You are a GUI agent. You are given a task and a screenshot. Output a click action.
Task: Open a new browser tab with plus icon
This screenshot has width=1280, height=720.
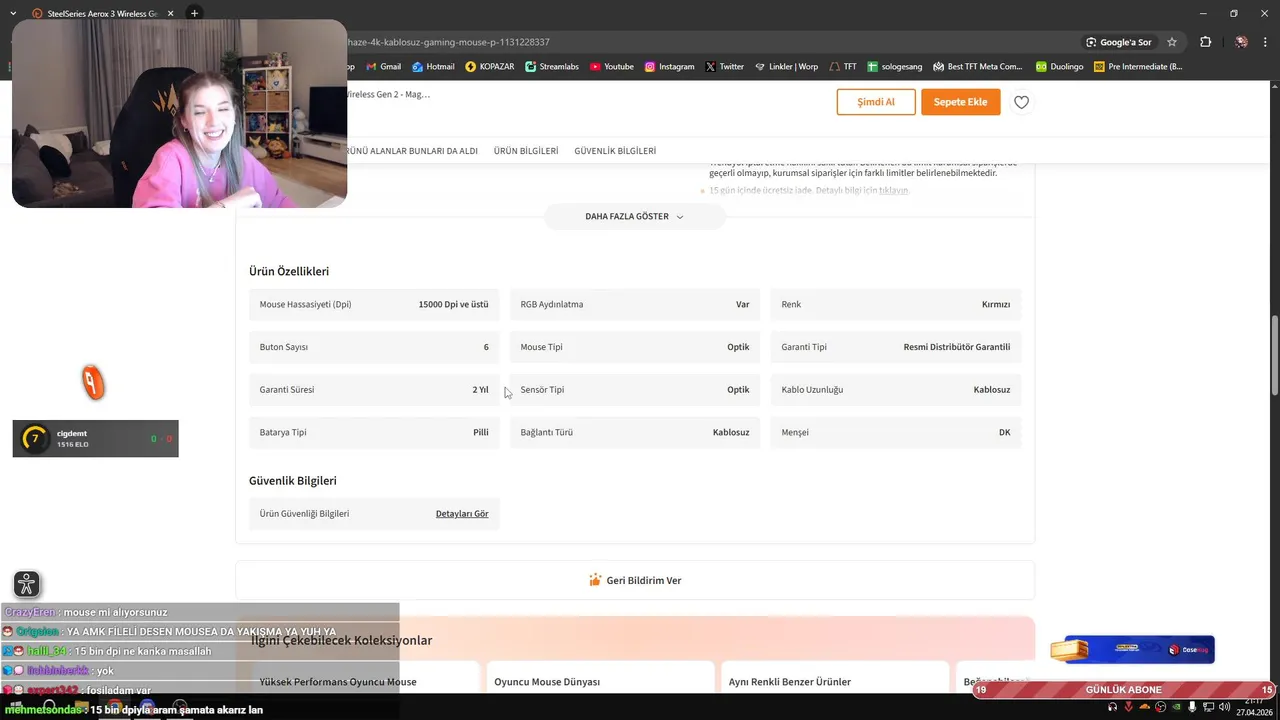[194, 13]
